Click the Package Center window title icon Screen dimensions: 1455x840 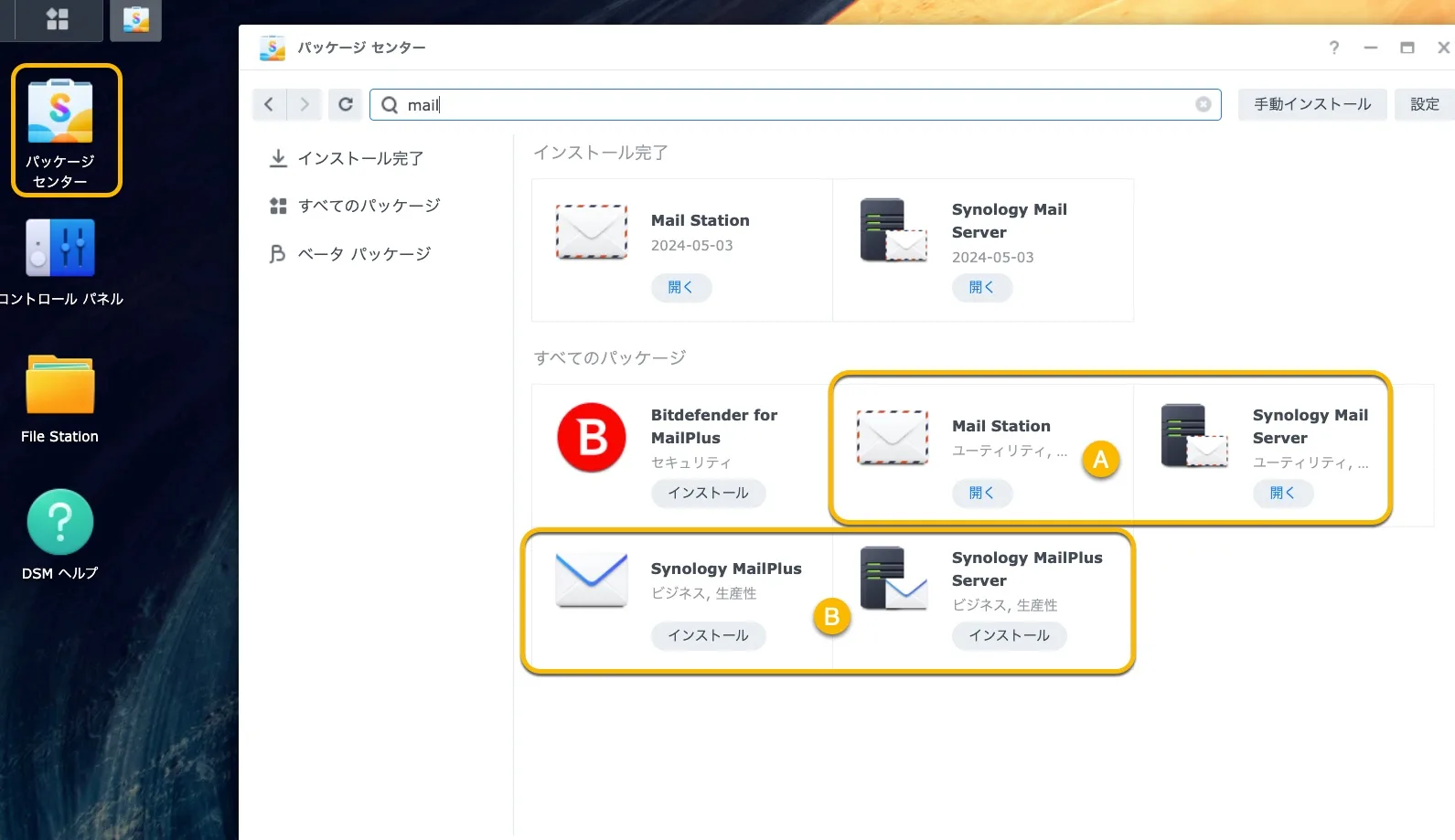273,48
